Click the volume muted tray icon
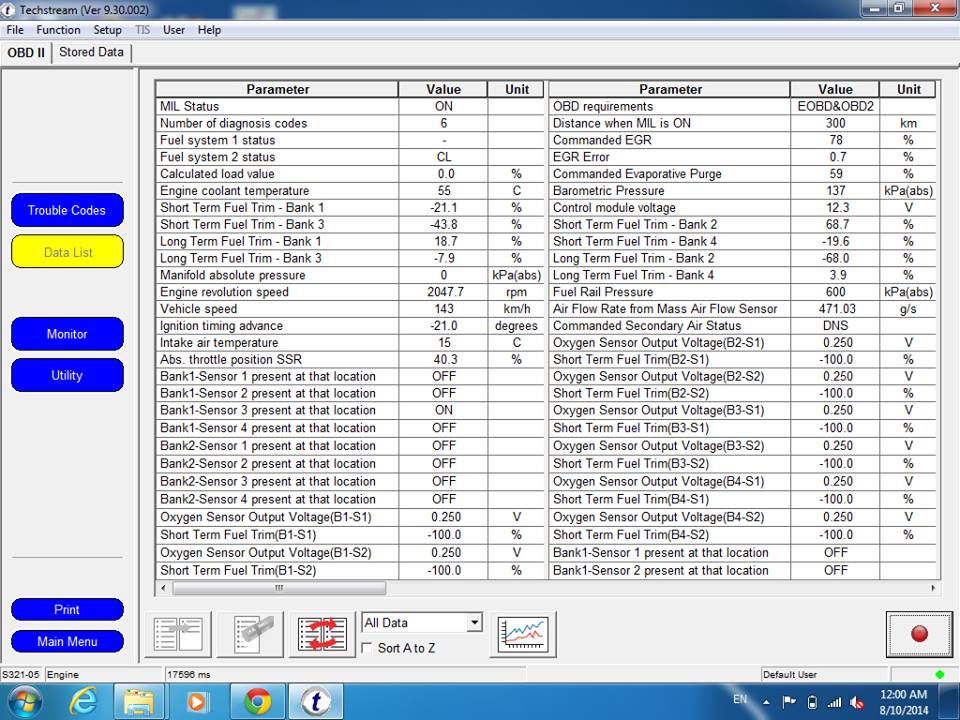The height and width of the screenshot is (720, 960). tap(857, 703)
